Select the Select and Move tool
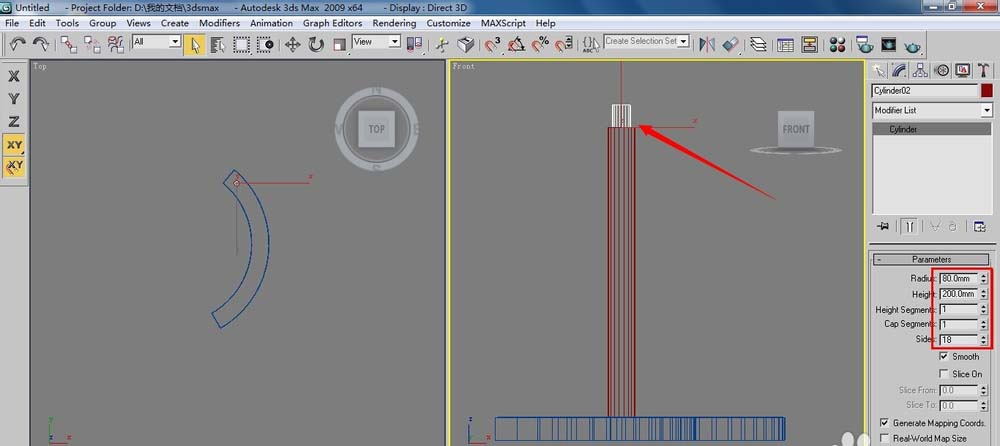Image resolution: width=1000 pixels, height=446 pixels. [x=293, y=44]
